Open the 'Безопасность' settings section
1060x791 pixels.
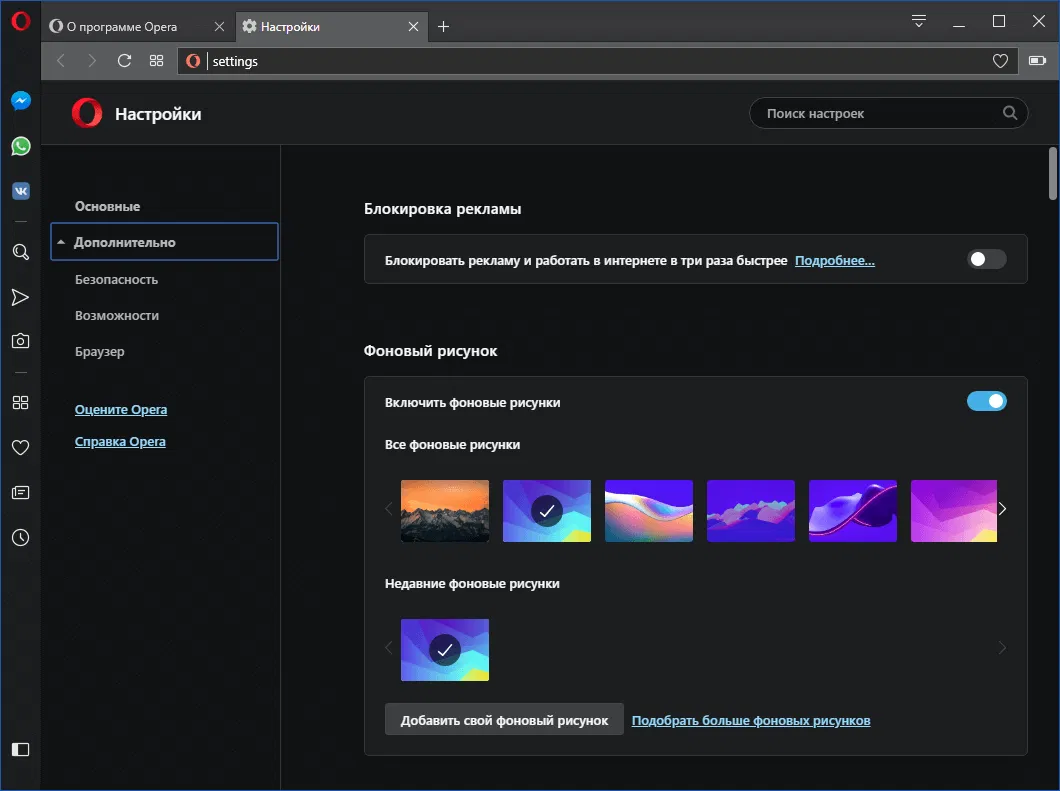pyautogui.click(x=116, y=279)
